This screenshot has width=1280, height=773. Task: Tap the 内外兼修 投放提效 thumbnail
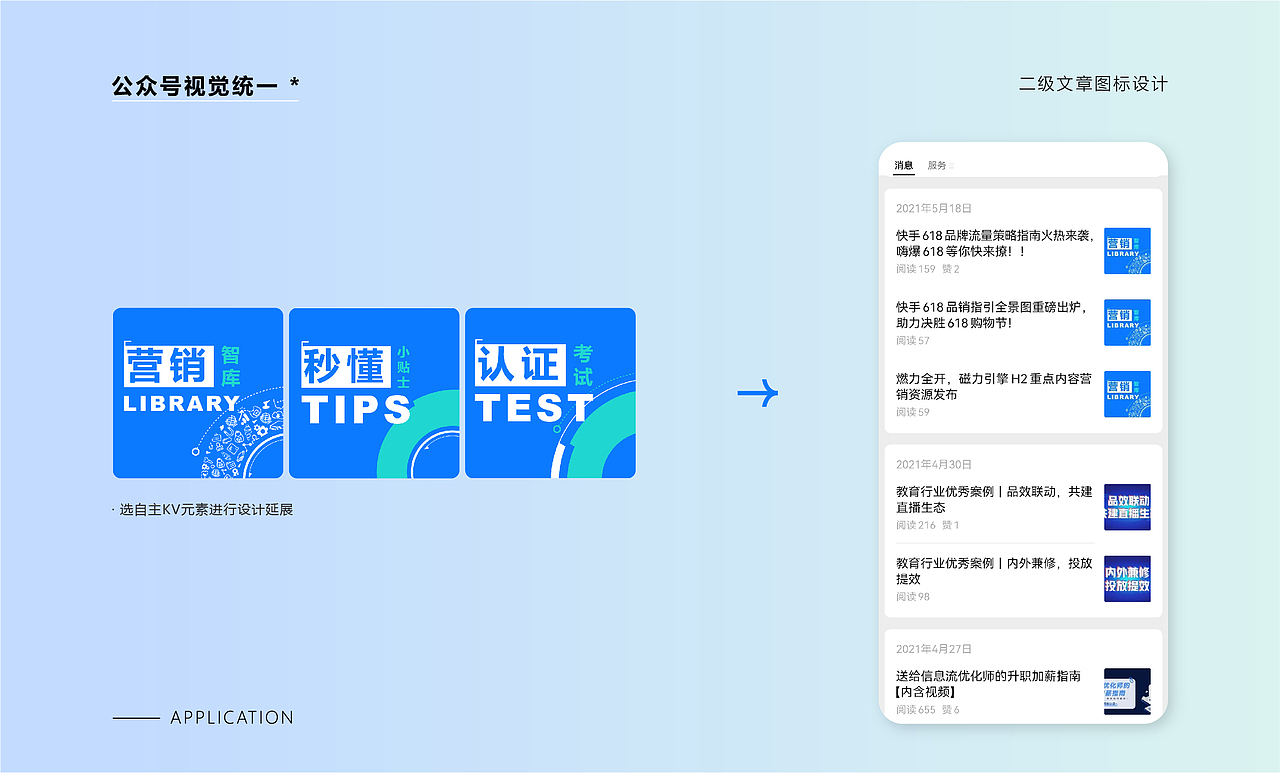tap(1127, 579)
